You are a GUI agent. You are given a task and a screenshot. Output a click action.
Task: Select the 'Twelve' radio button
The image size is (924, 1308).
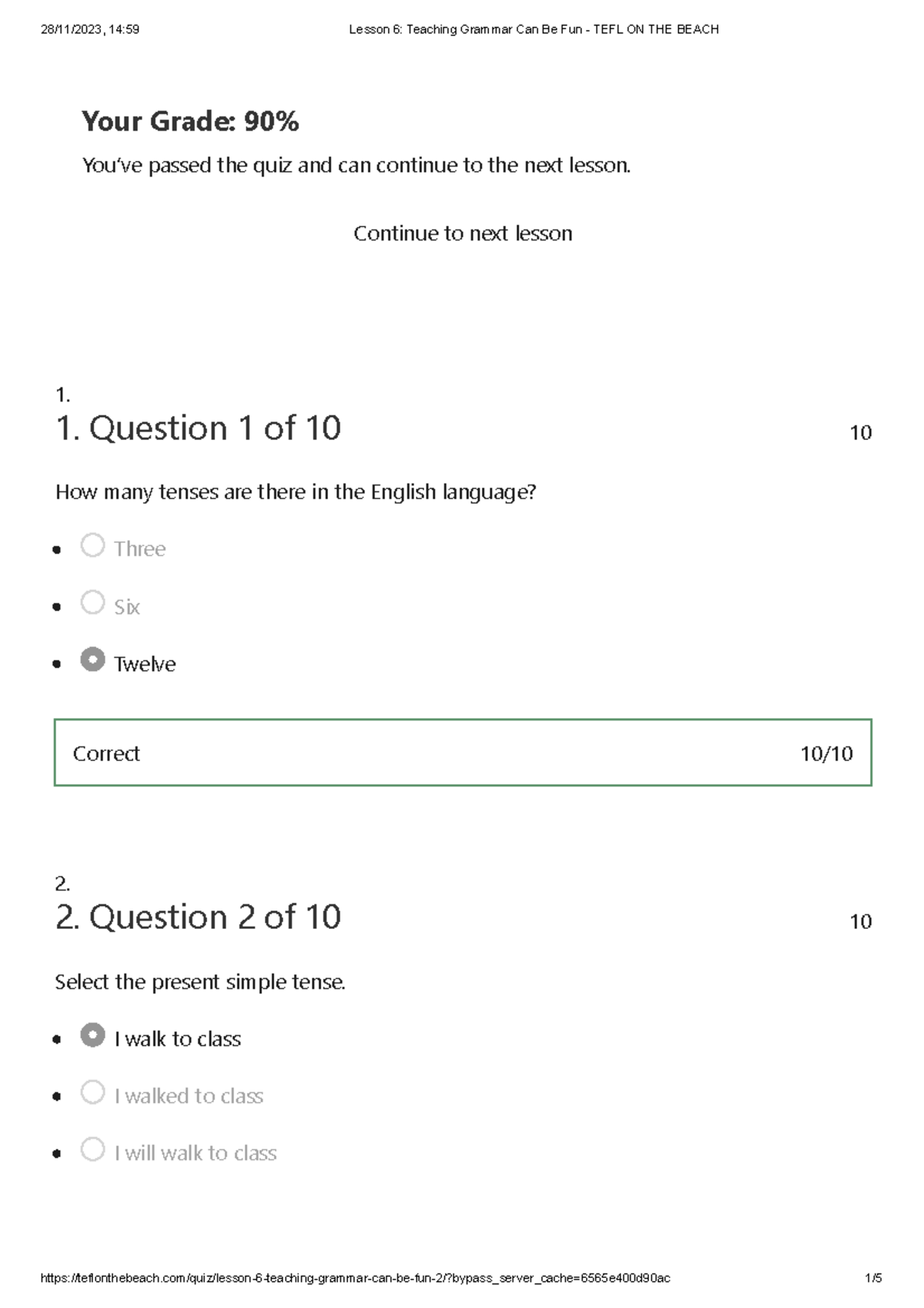point(93,660)
